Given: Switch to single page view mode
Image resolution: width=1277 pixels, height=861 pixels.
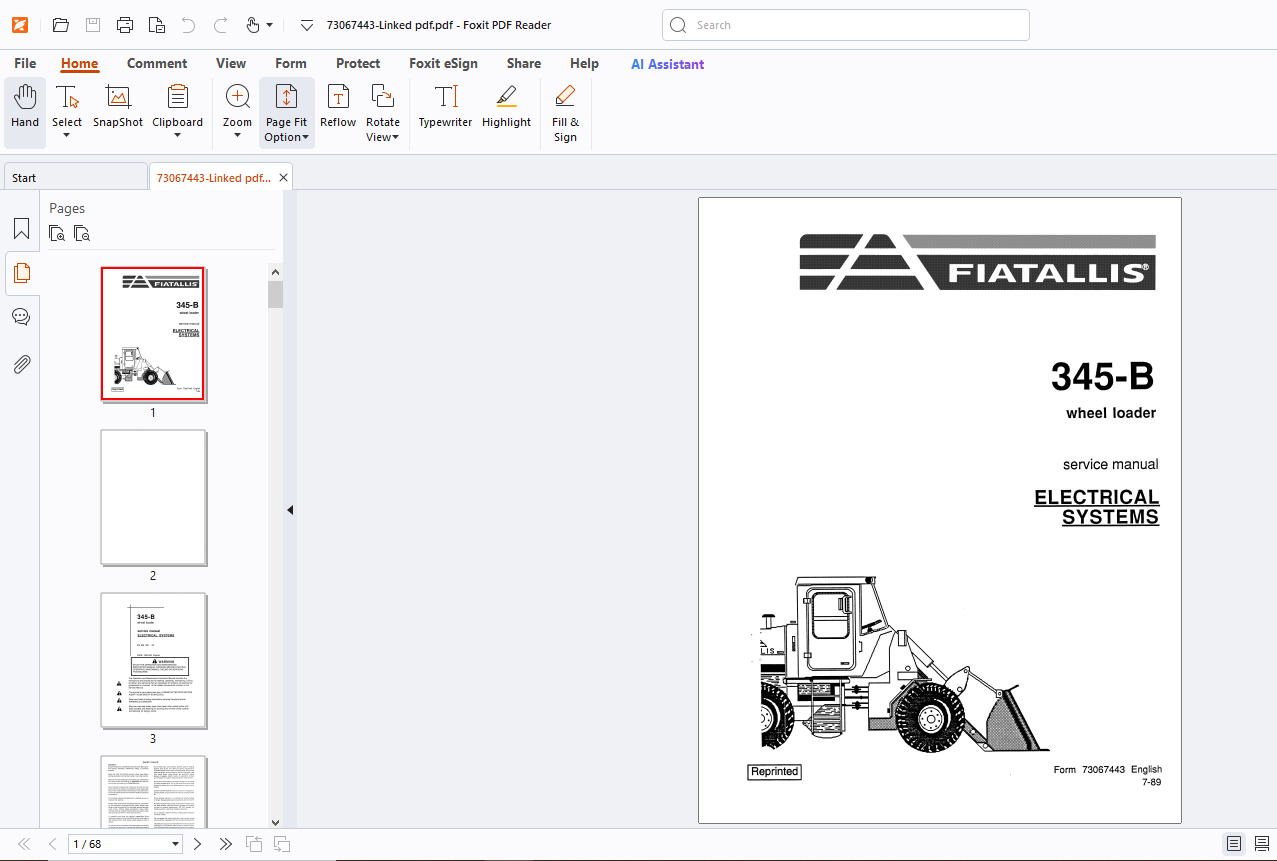Looking at the screenshot, I should coord(1234,844).
